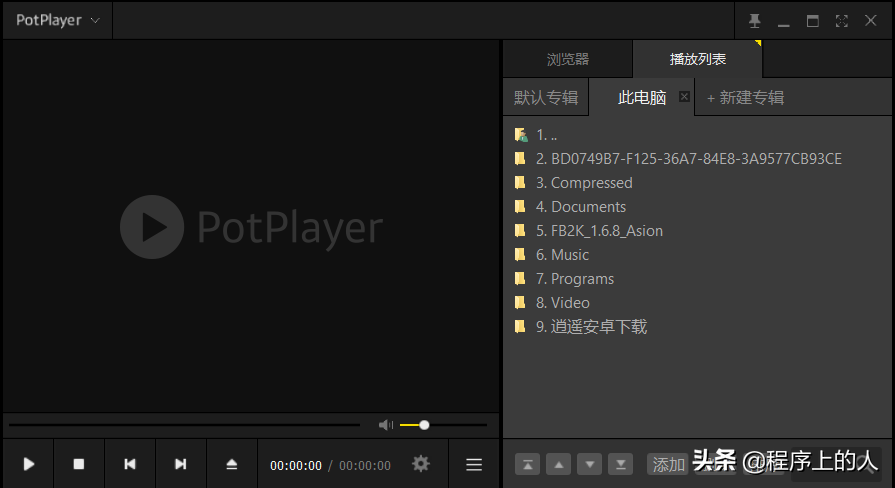Image resolution: width=895 pixels, height=488 pixels.
Task: Open the Compressed folder entry
Action: pyautogui.click(x=696, y=183)
